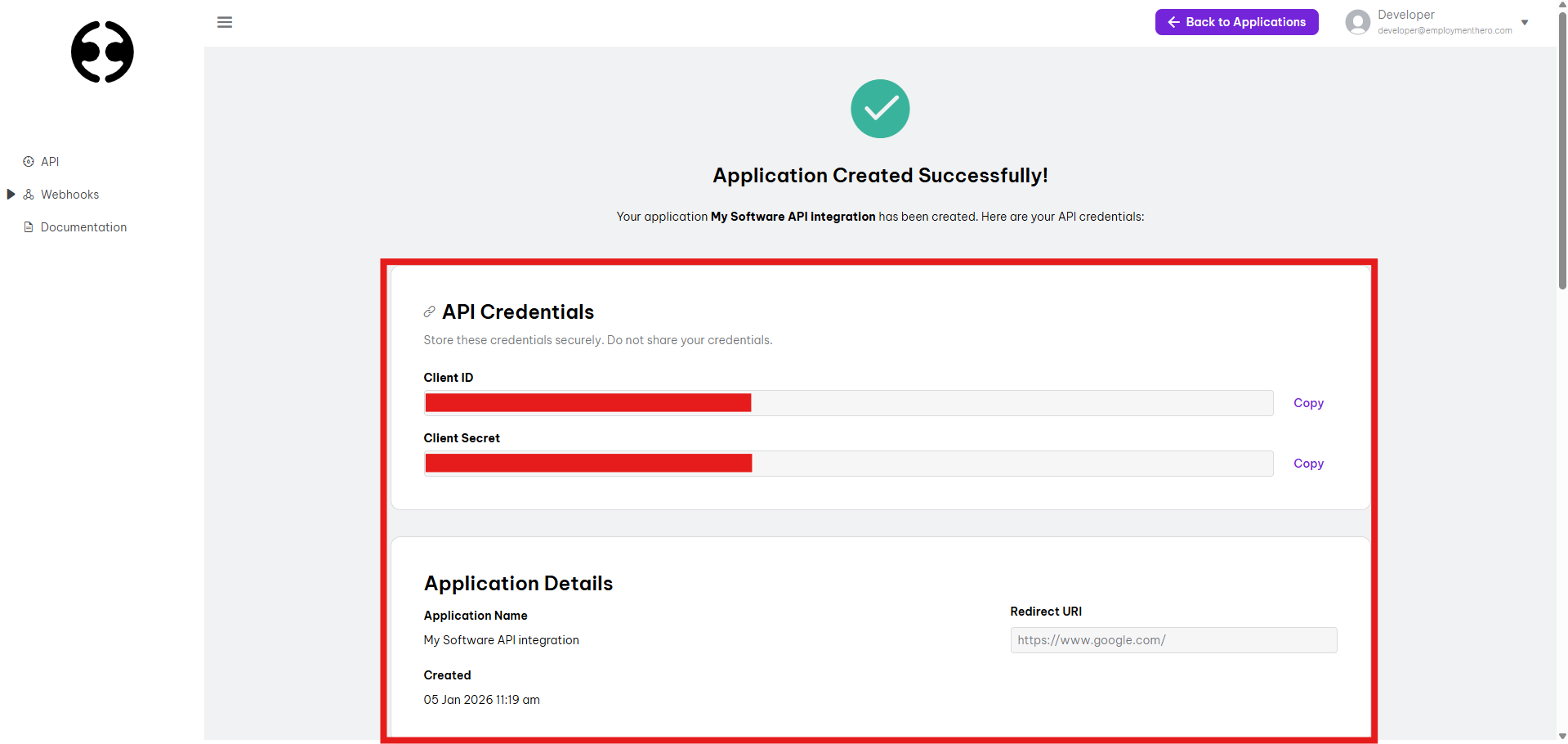Click the green success checkmark icon
Screen dimensions: 1568x744
click(x=880, y=109)
